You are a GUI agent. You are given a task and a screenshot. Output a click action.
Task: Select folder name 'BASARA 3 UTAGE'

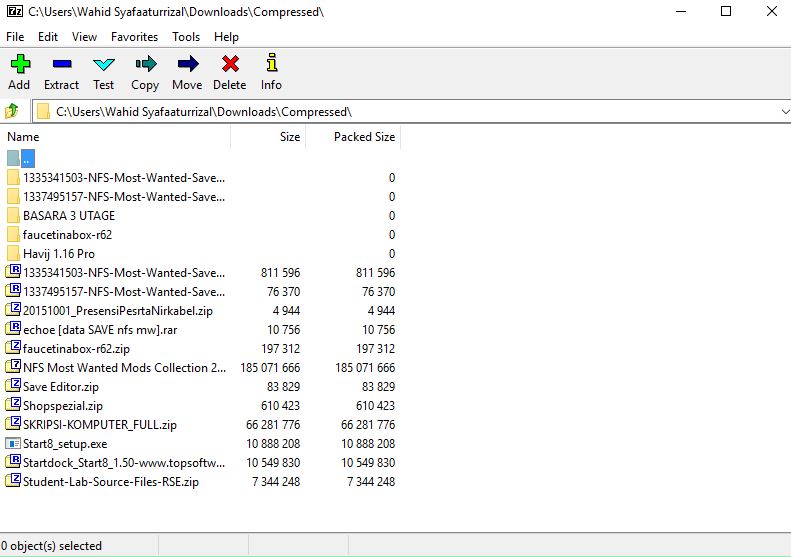pos(69,216)
